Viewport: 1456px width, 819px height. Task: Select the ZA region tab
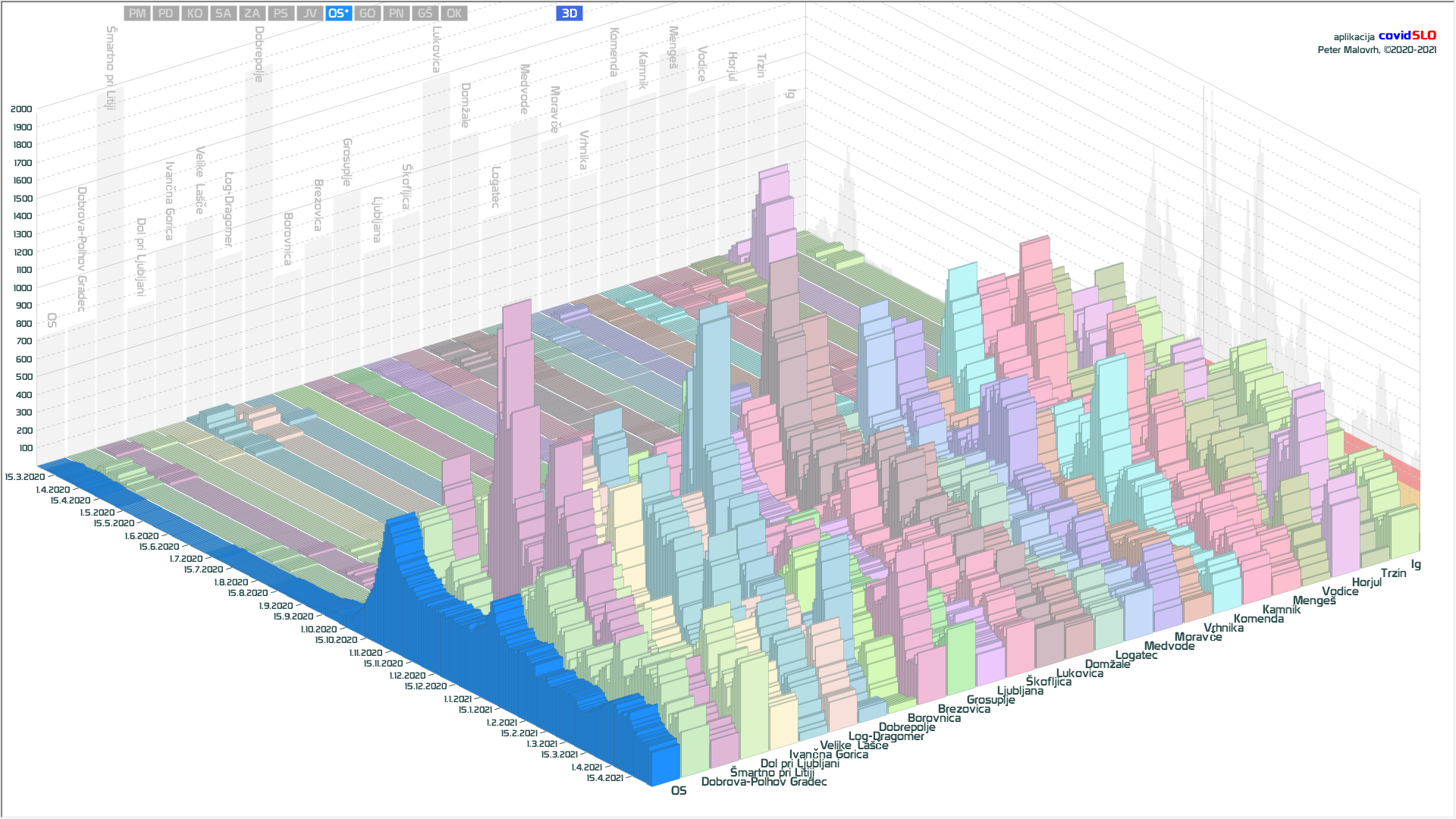253,13
